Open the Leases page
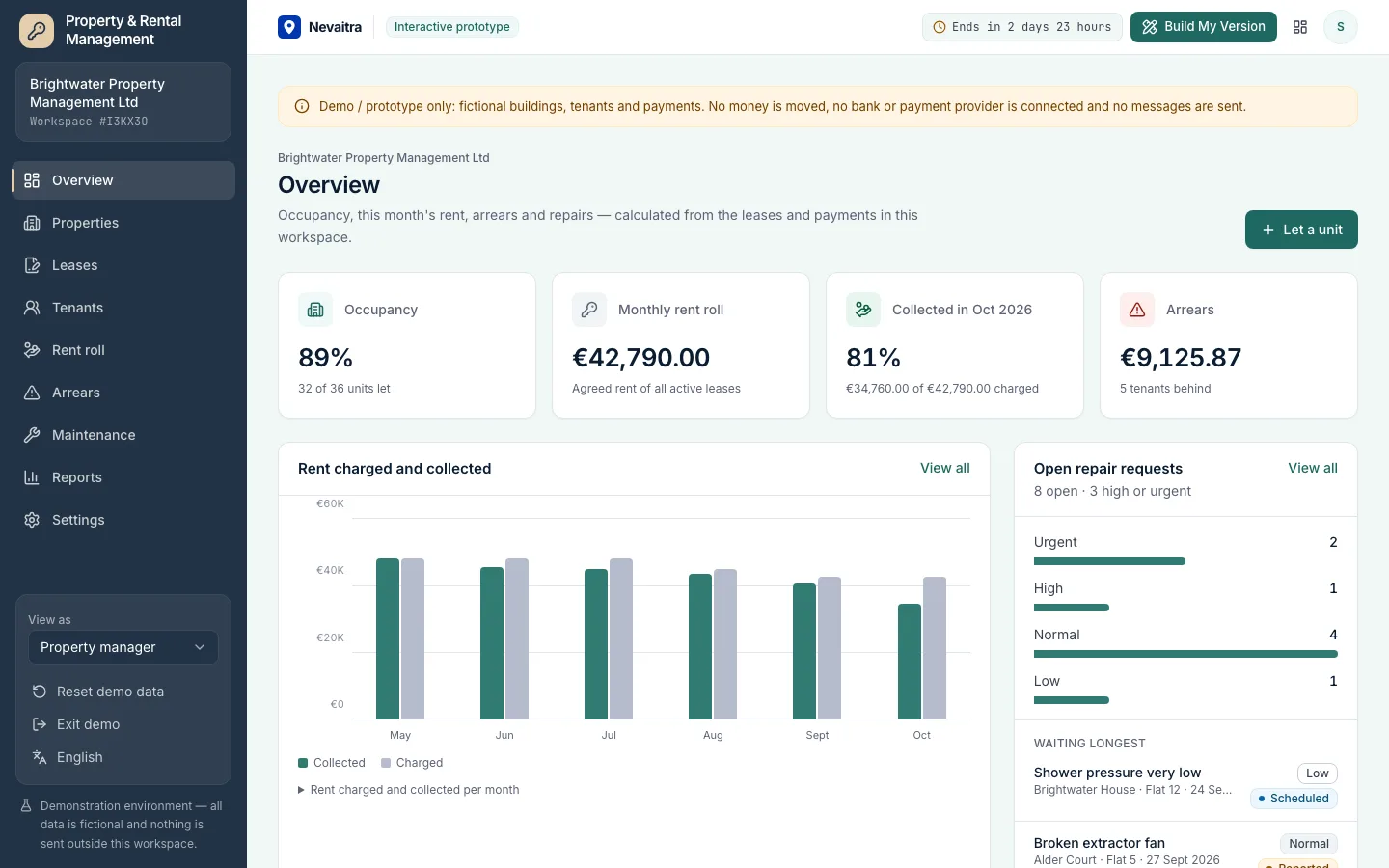 tap(123, 265)
